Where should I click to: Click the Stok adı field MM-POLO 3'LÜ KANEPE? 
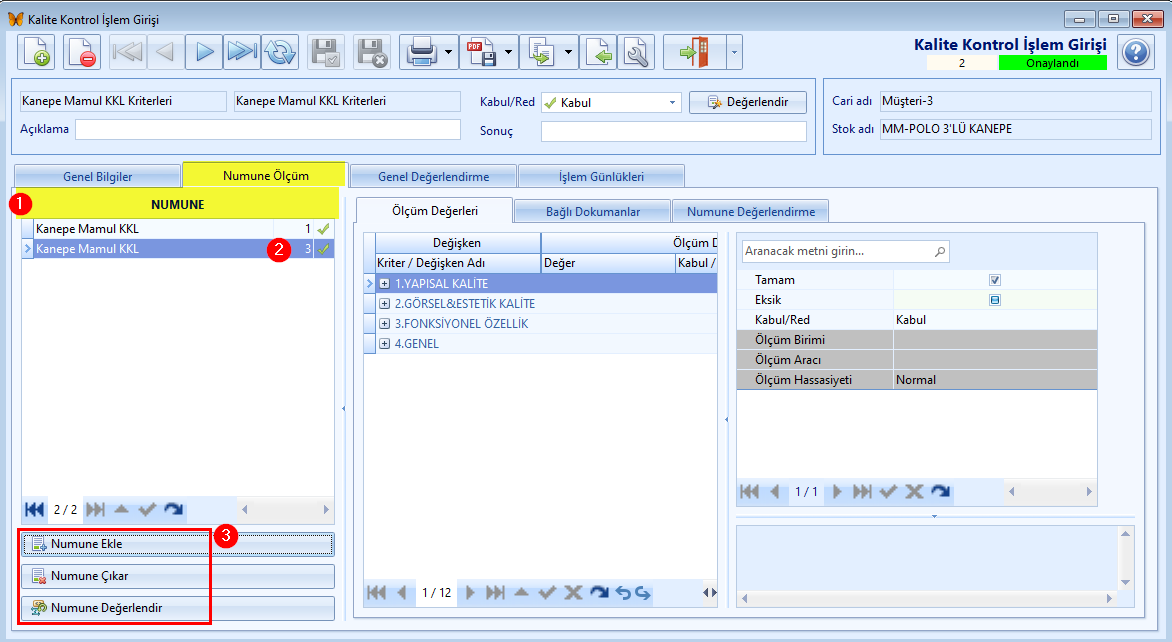tap(1015, 129)
